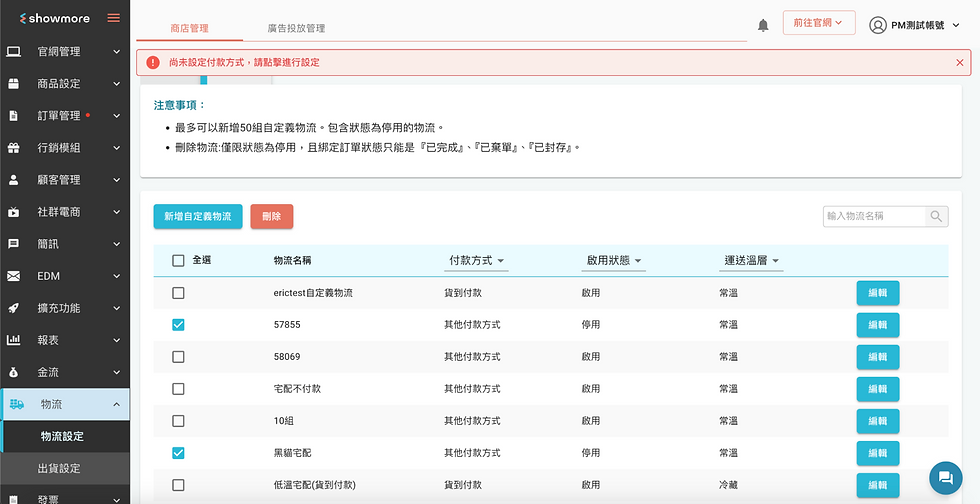This screenshot has width=980, height=504.
Task: Expand the 社群電商 sidebar chevron
Action: [x=117, y=212]
